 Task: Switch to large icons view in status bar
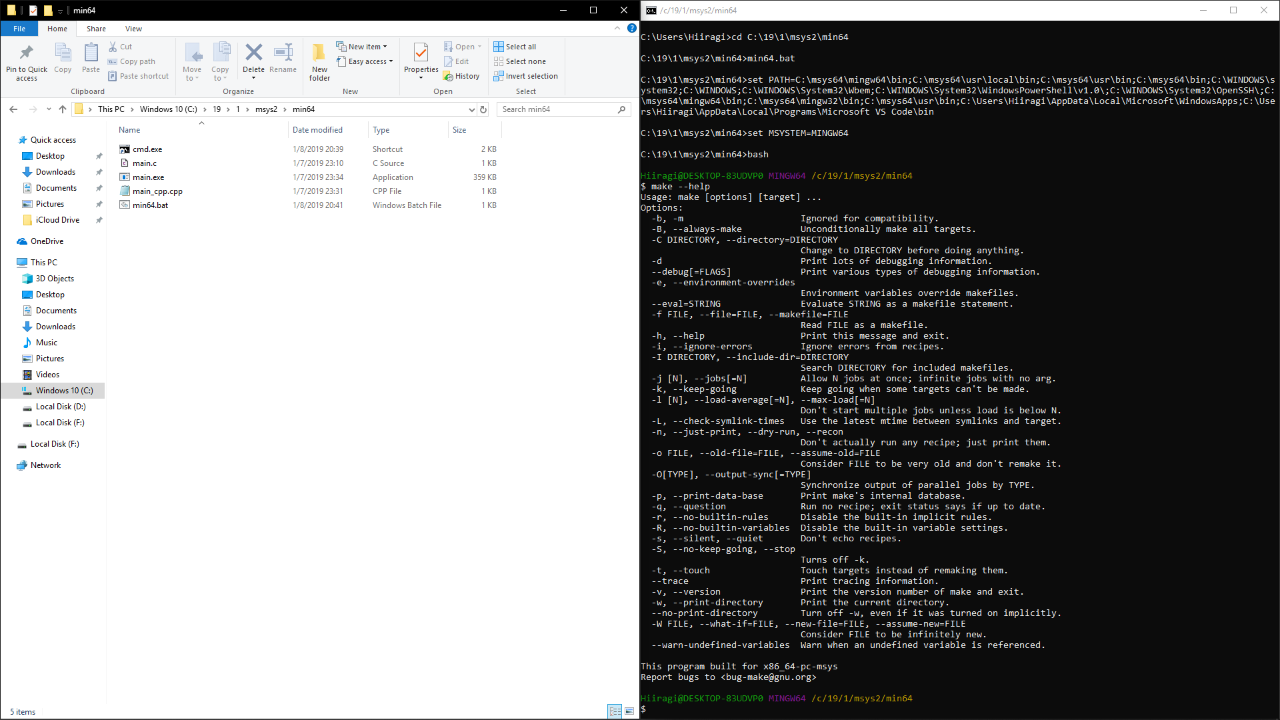pos(629,712)
